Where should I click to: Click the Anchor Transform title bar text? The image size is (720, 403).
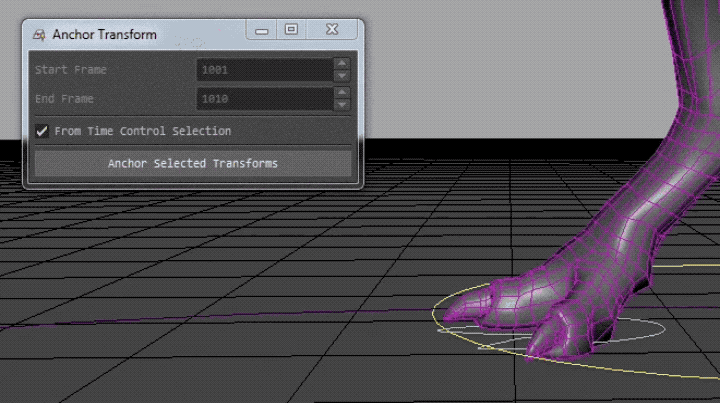104,35
